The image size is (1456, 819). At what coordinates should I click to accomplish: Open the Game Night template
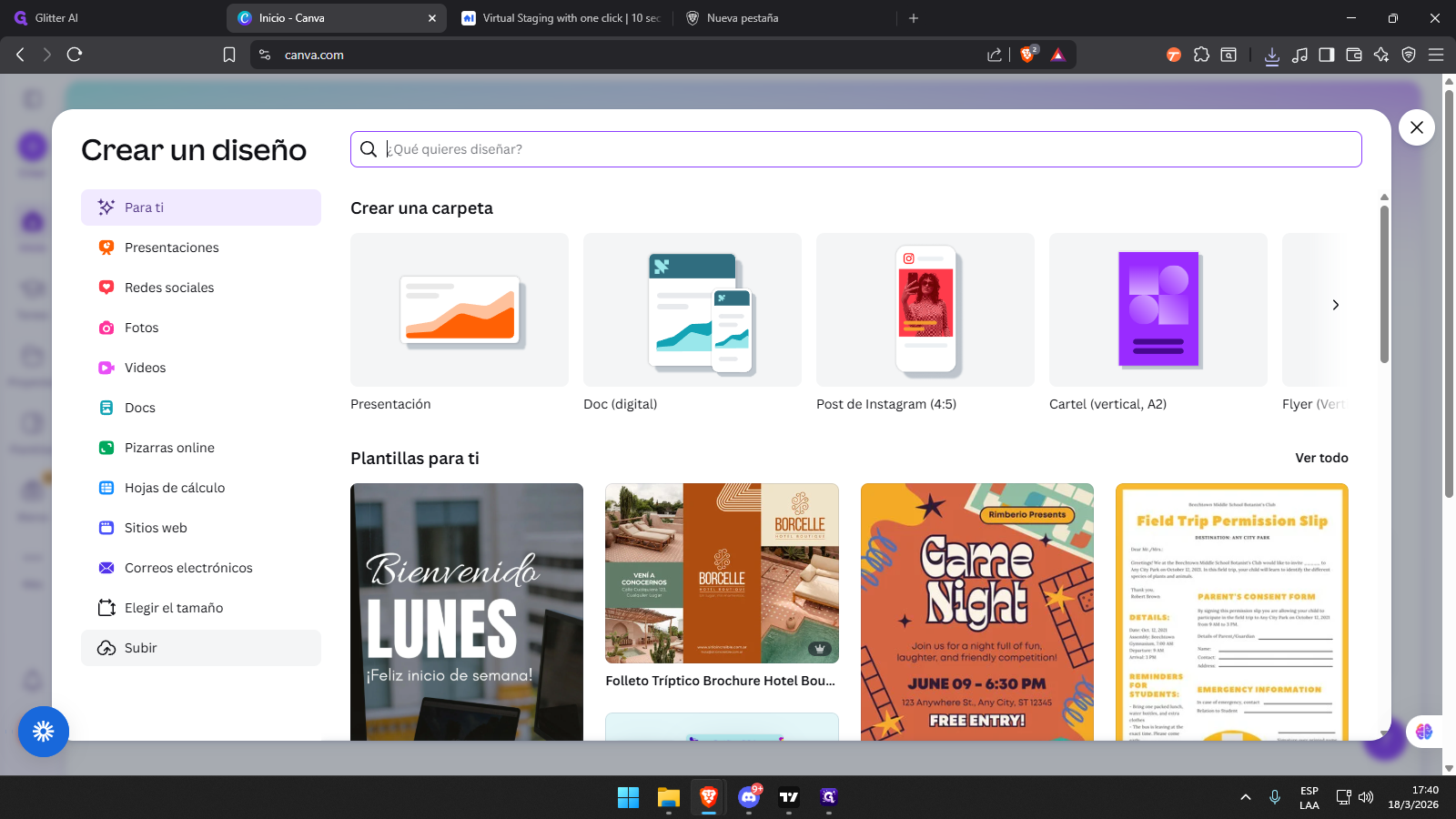[976, 612]
